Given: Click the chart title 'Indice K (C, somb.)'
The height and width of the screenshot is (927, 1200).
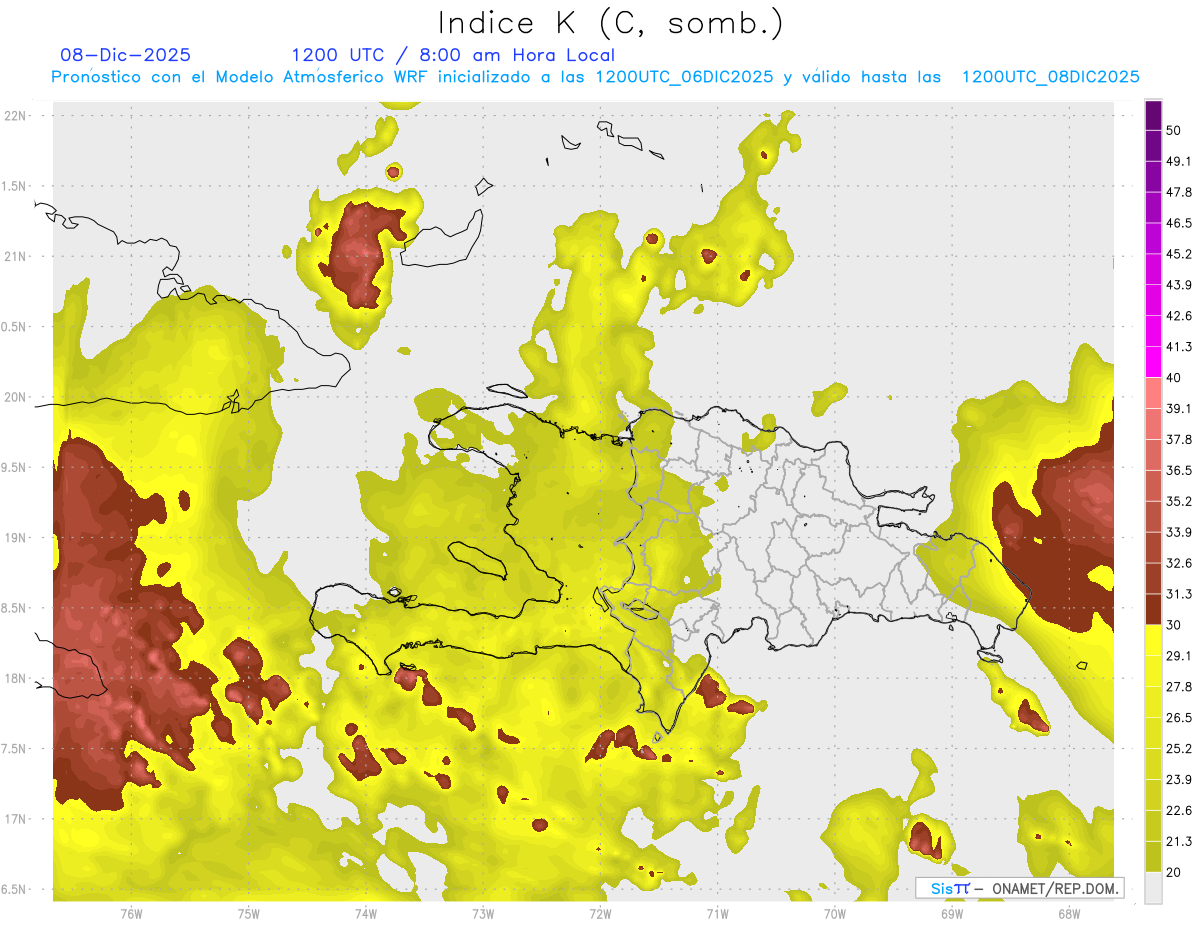Looking at the screenshot, I should (611, 23).
